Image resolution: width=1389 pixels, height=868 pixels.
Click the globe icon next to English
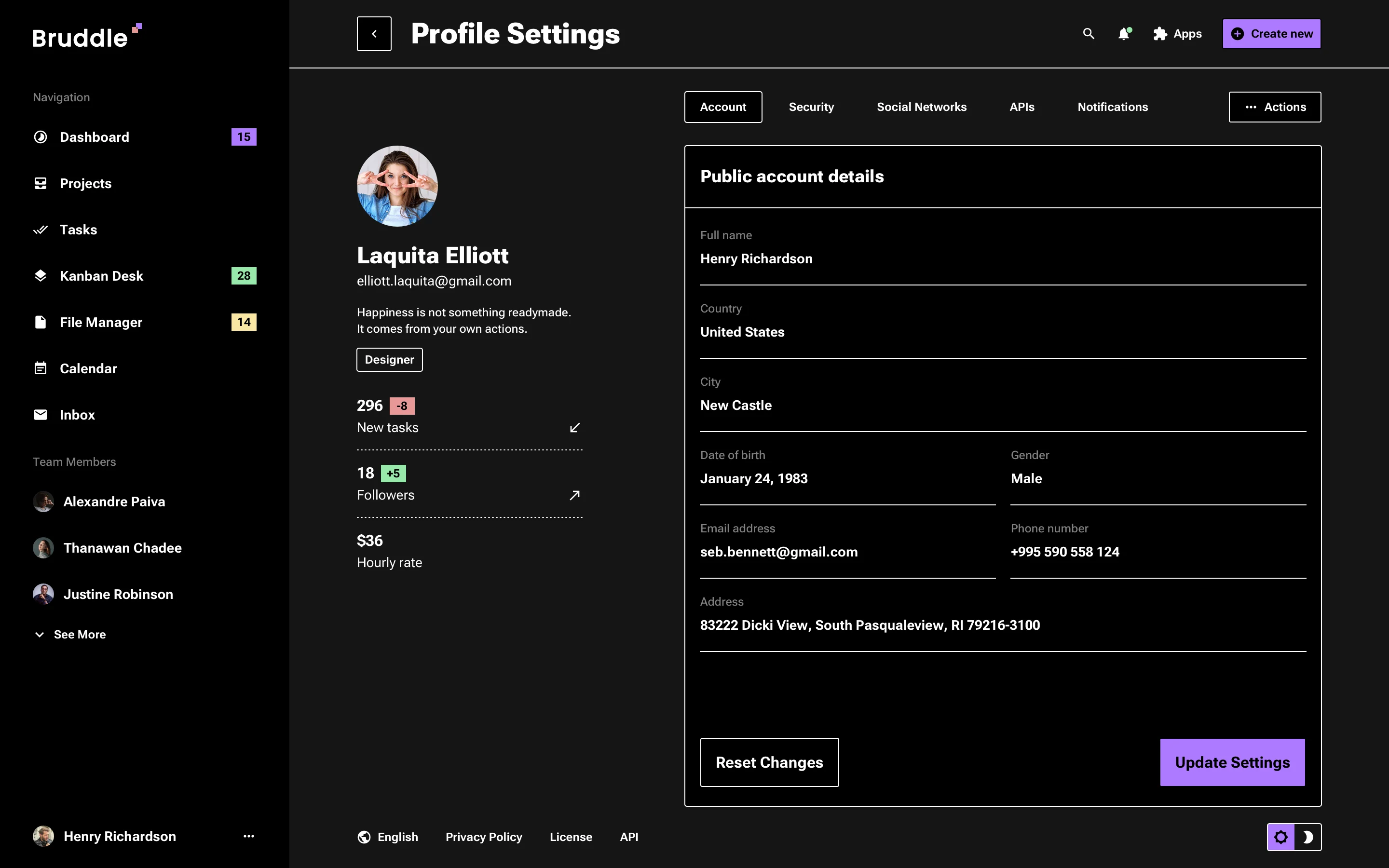364,837
